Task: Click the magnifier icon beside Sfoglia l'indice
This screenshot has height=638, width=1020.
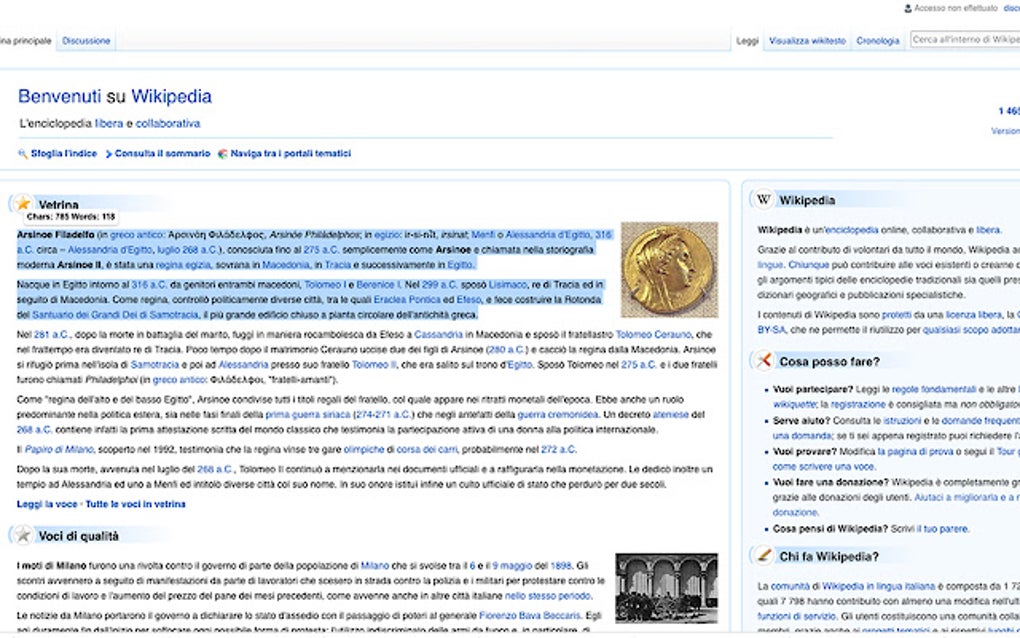Action: 23,154
